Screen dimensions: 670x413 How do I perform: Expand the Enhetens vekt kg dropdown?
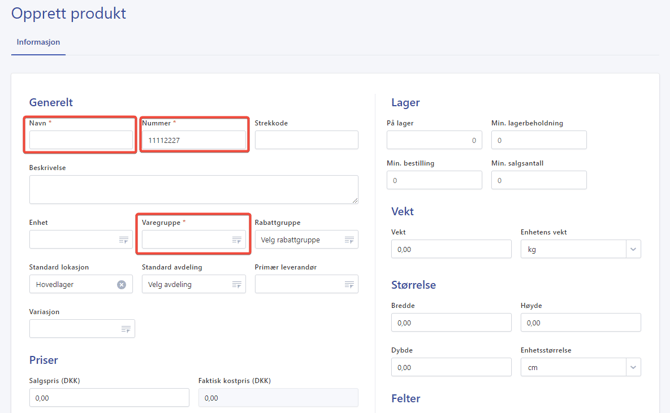tap(633, 249)
